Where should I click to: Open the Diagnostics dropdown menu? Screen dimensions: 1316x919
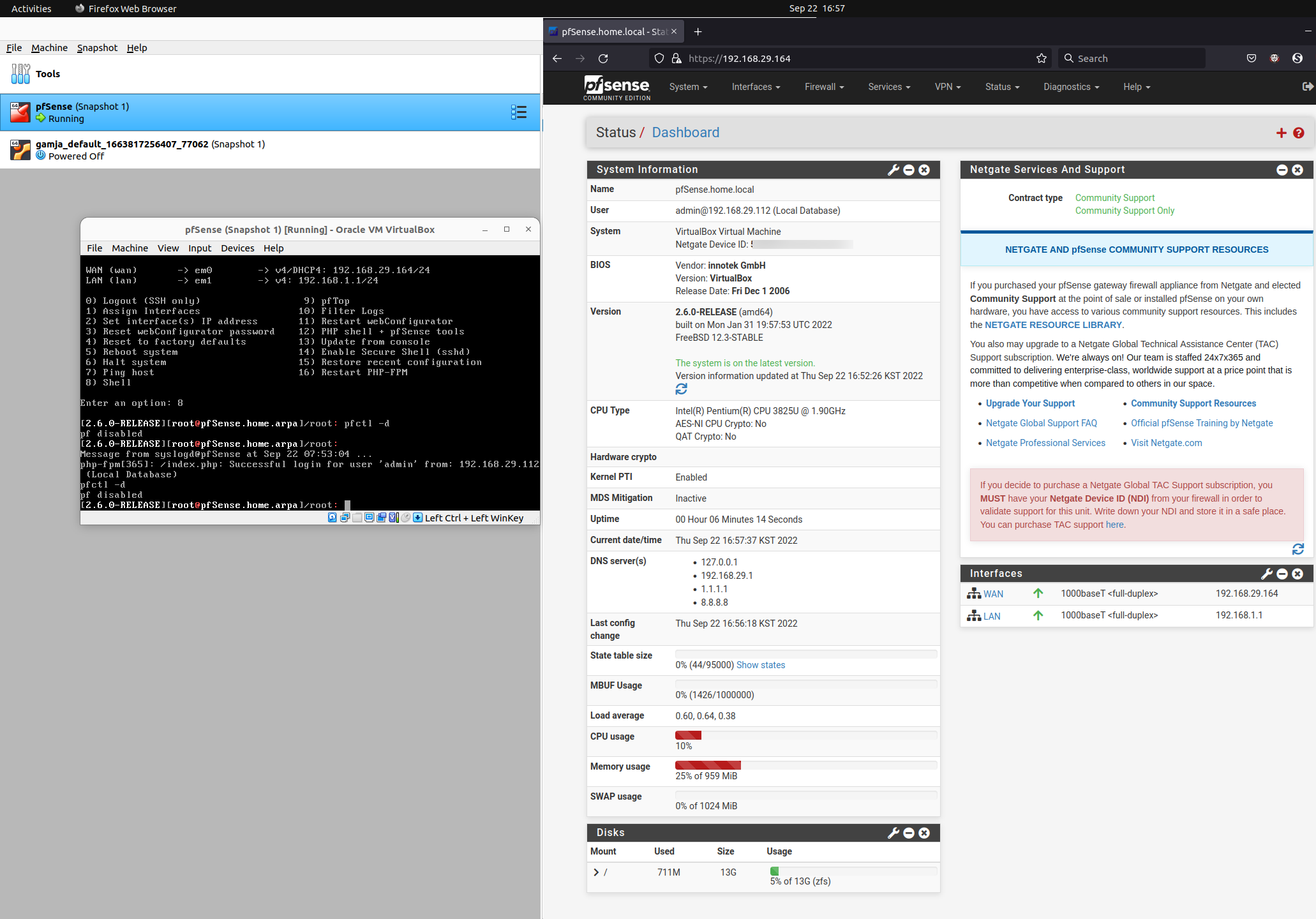point(1071,87)
